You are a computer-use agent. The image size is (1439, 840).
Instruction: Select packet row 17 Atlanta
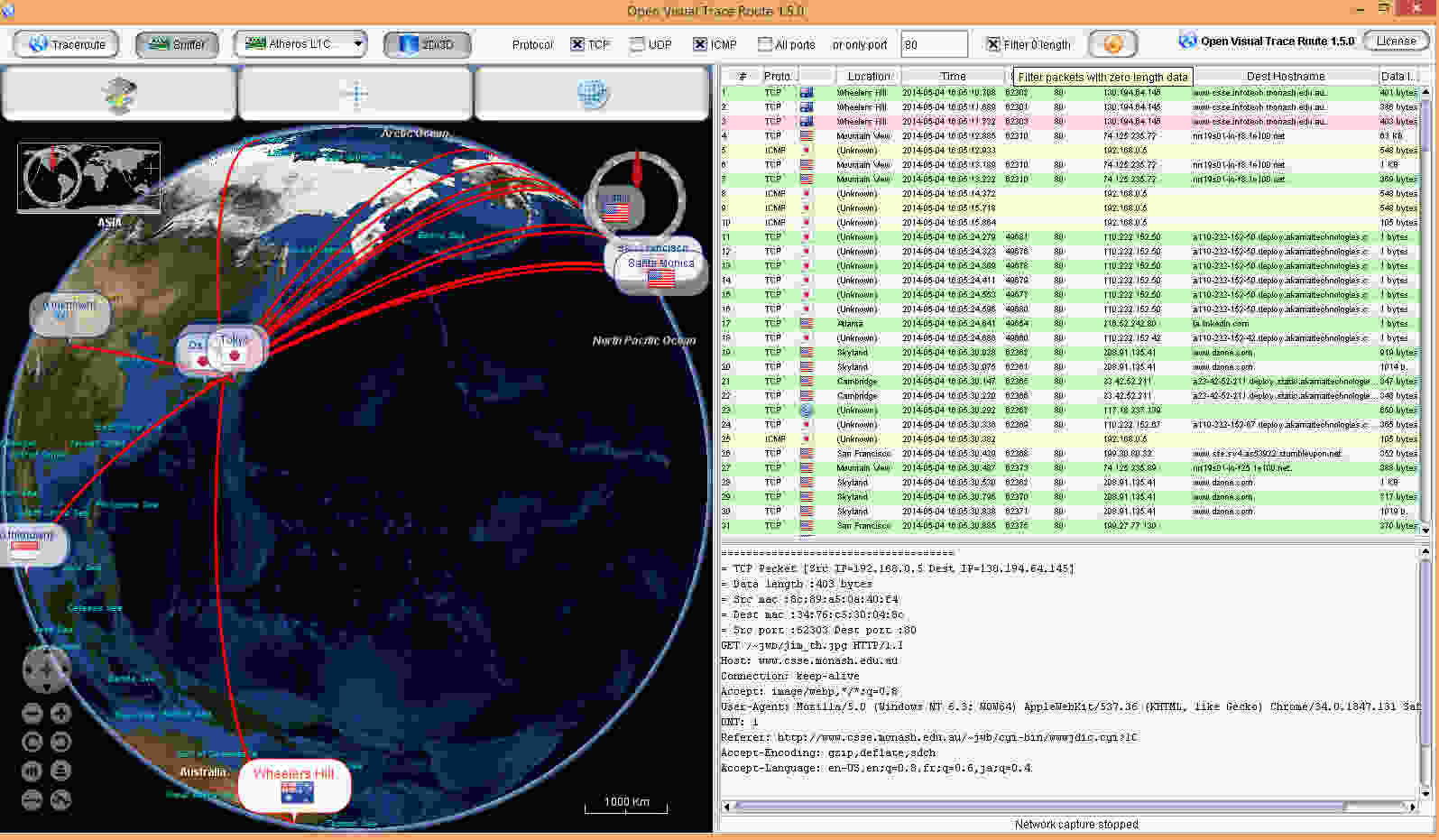tap(1070, 323)
